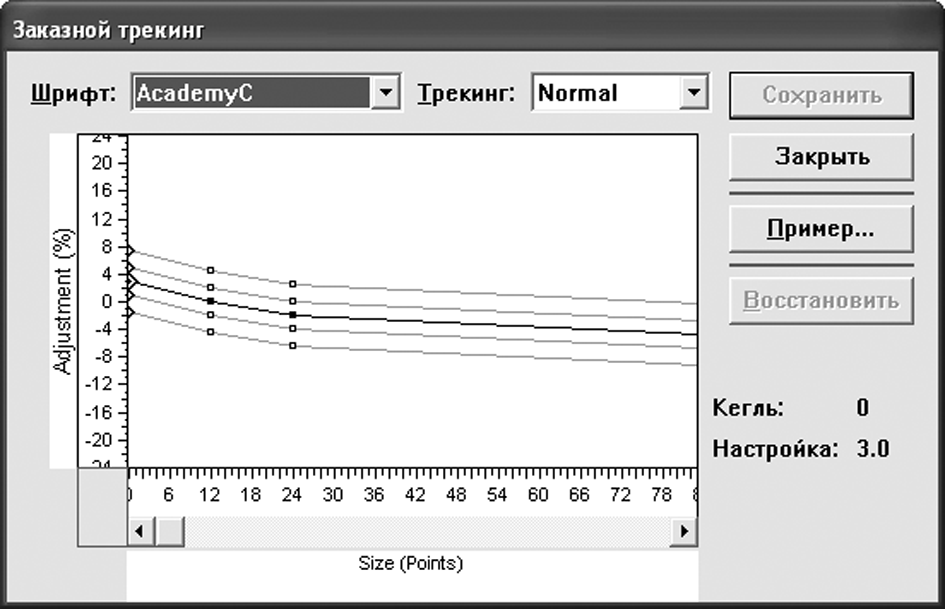
Task: Click the -12 tick label on adjustment axis
Action: point(98,384)
